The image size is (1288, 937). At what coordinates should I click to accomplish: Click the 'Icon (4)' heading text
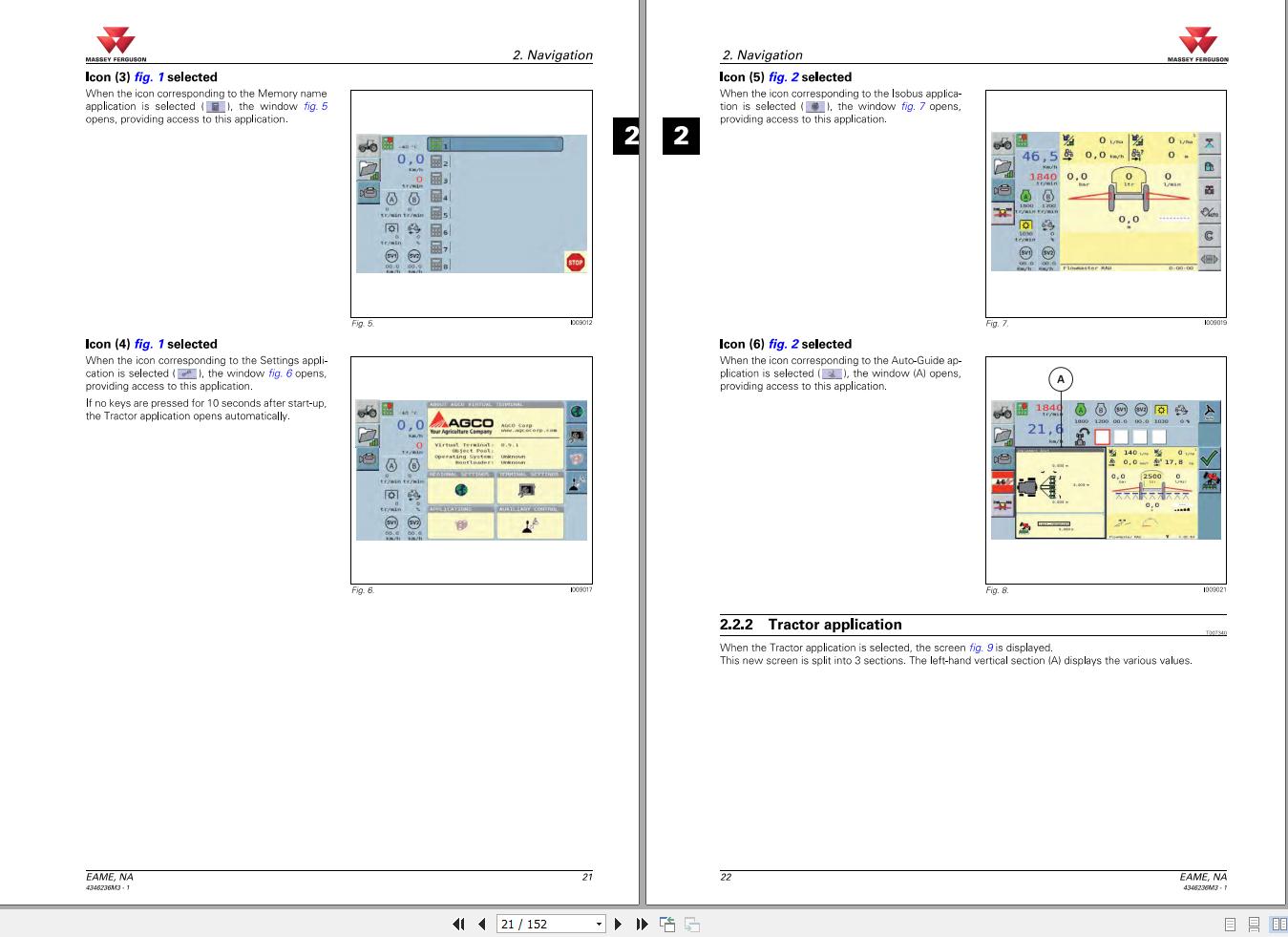[x=108, y=344]
